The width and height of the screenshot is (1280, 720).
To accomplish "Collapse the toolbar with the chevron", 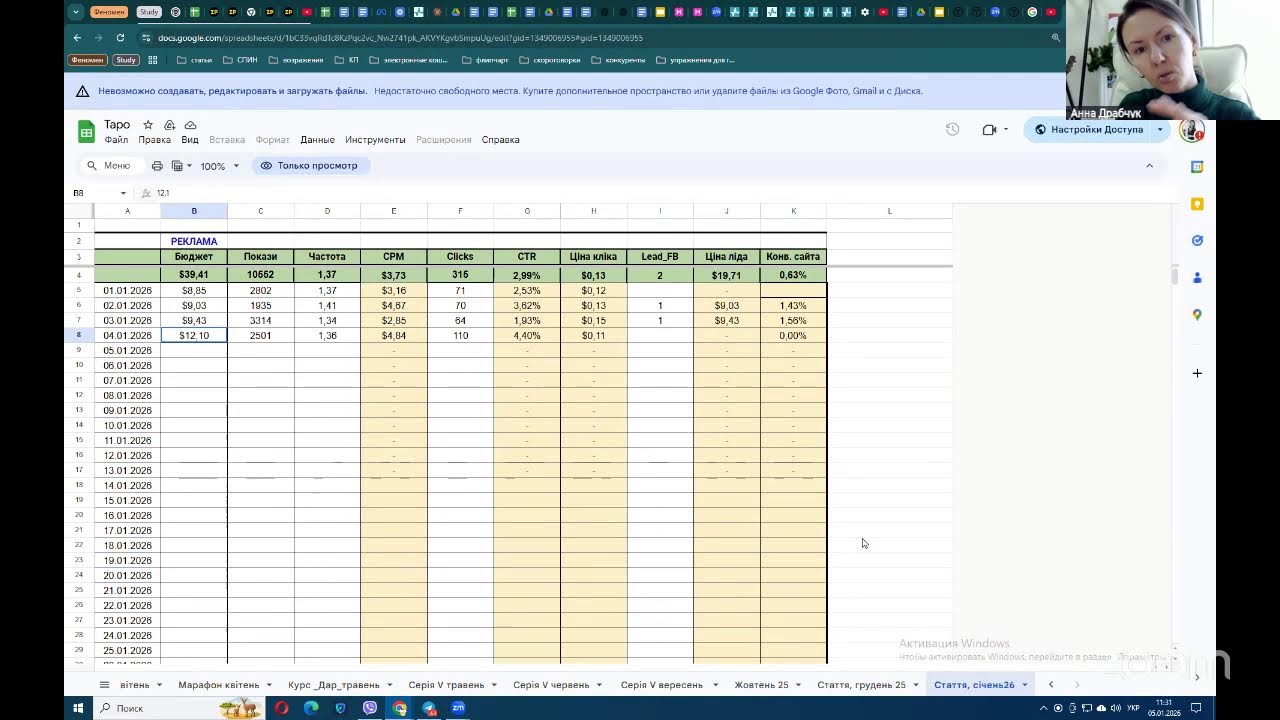I will (1149, 166).
